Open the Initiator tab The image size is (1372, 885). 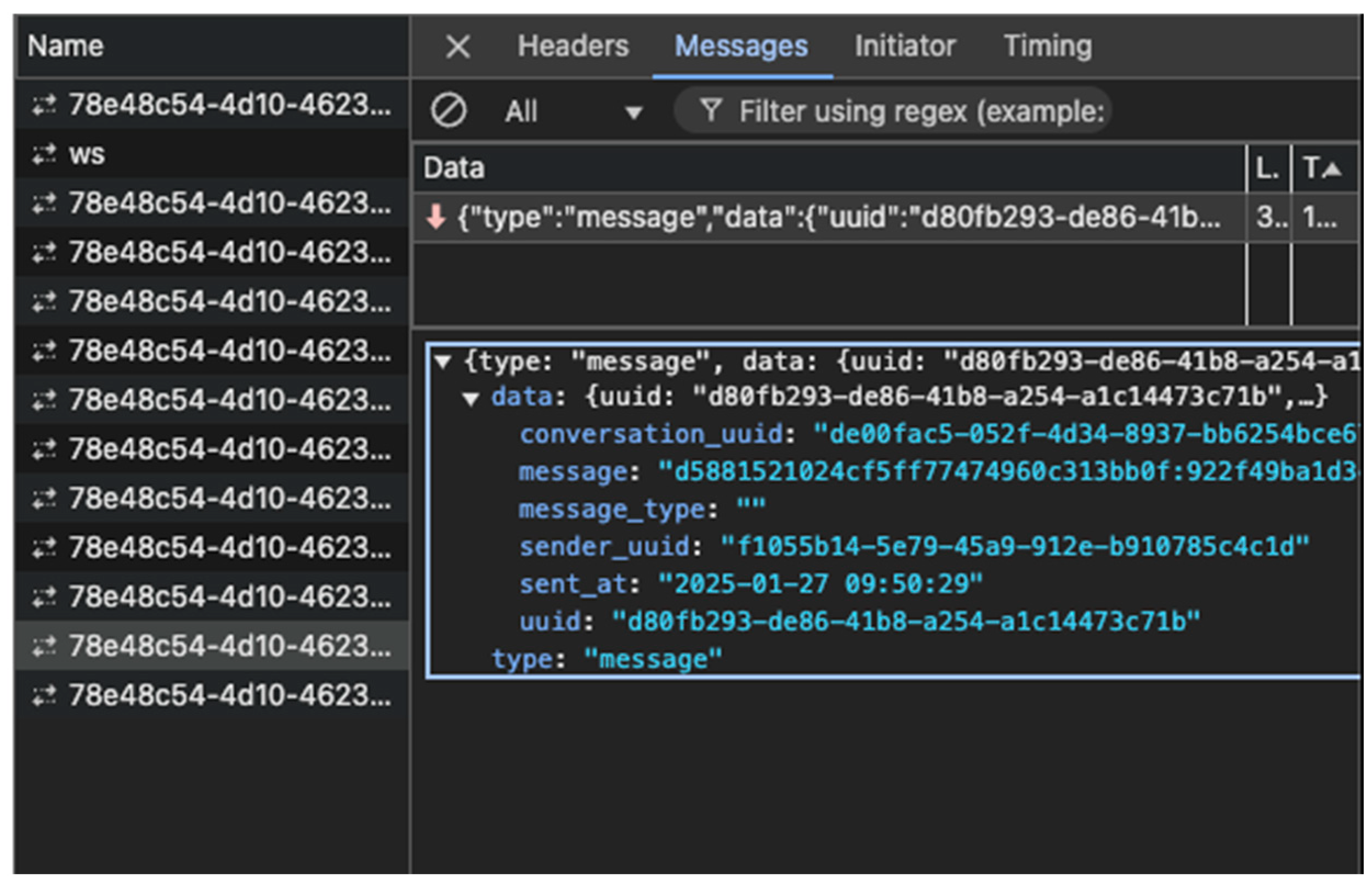[904, 46]
